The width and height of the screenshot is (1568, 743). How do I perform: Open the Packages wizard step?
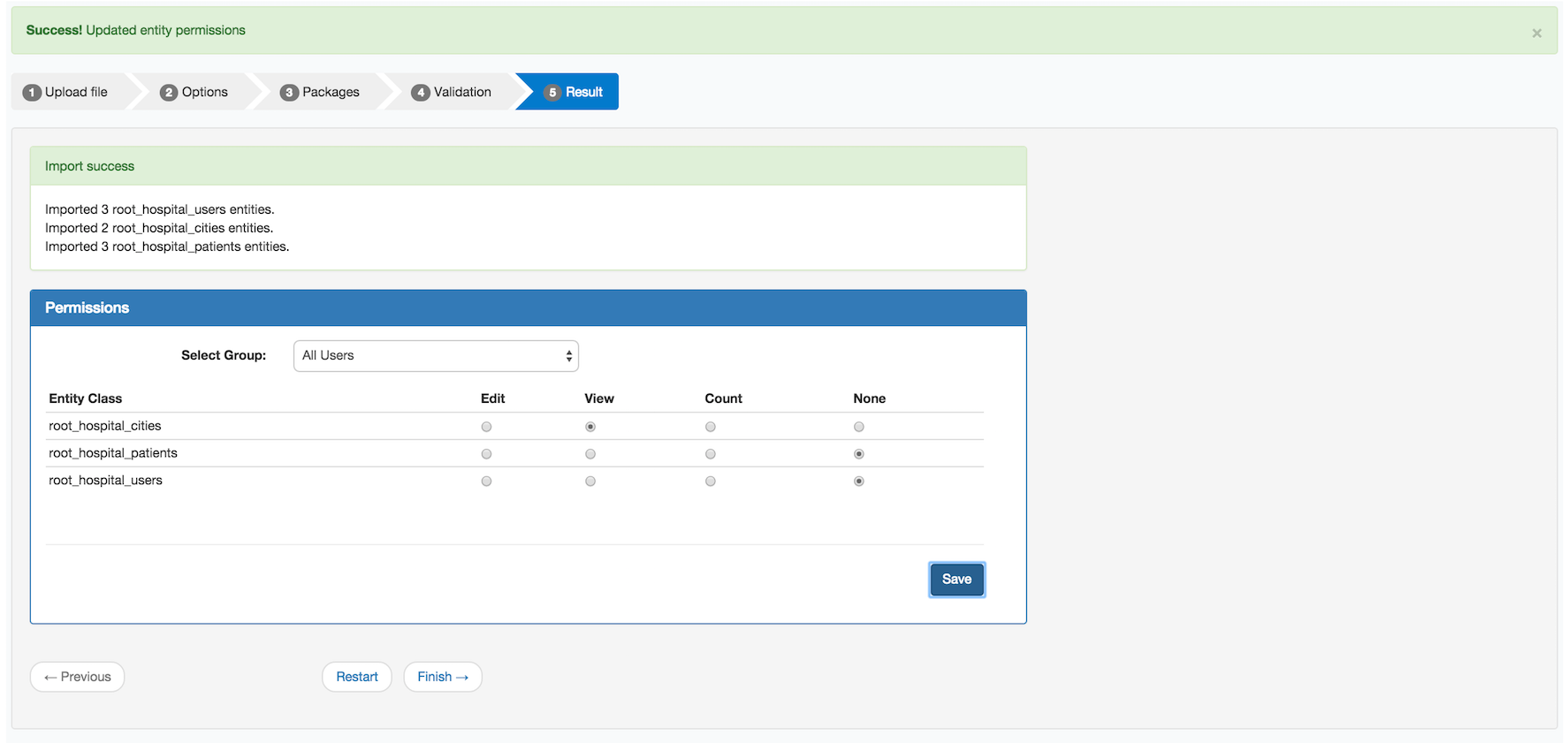(x=320, y=92)
